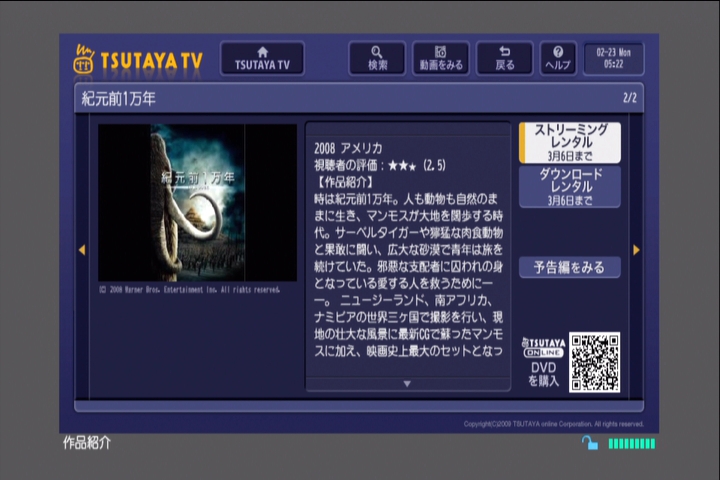Image resolution: width=720 pixels, height=480 pixels.
Task: Click the blue padlock icon in status bar
Action: point(590,443)
